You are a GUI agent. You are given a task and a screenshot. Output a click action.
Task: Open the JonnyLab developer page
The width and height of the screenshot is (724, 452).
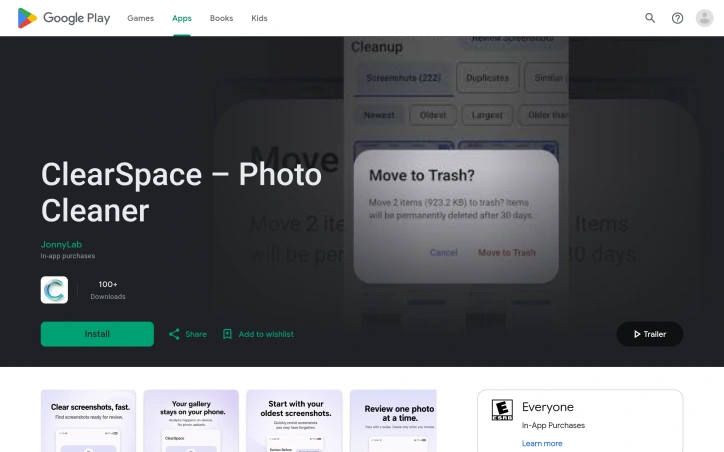[61, 244]
